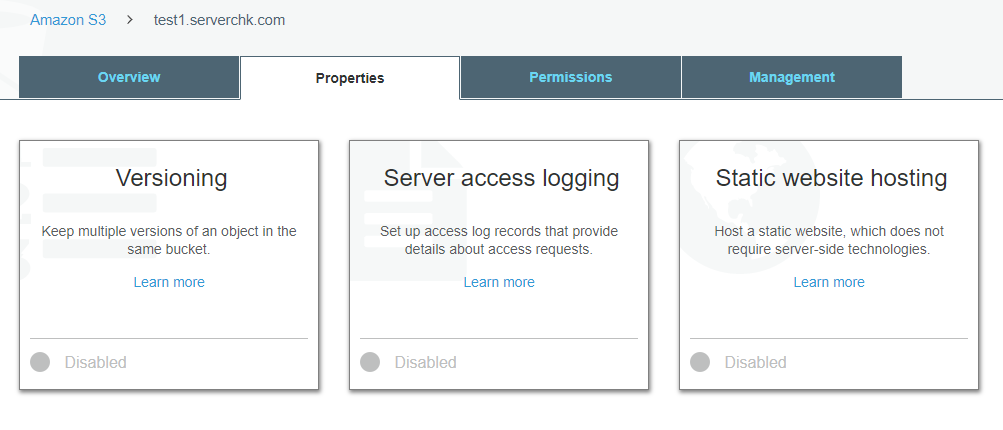Follow Learn more link under Versioning
The image size is (1003, 430).
click(x=169, y=282)
